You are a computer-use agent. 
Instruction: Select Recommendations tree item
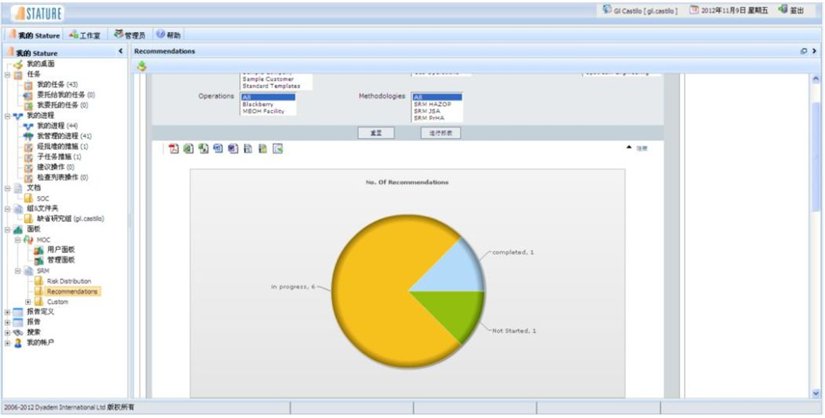click(72, 291)
